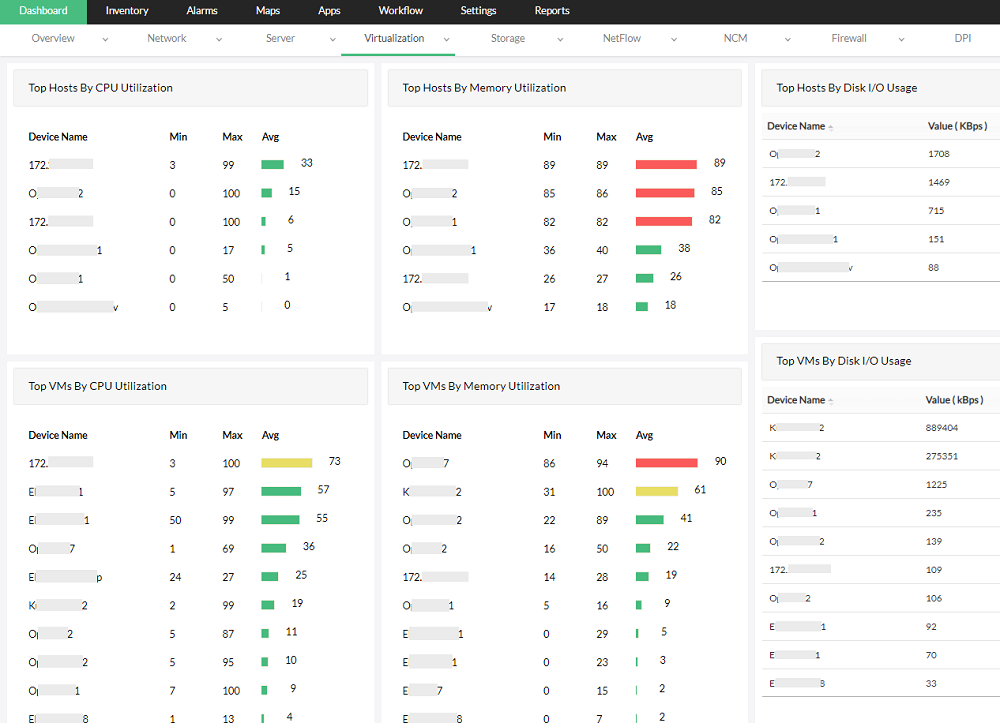Expand the Overview tab dropdown arrow
The width and height of the screenshot is (1000, 723).
105,39
